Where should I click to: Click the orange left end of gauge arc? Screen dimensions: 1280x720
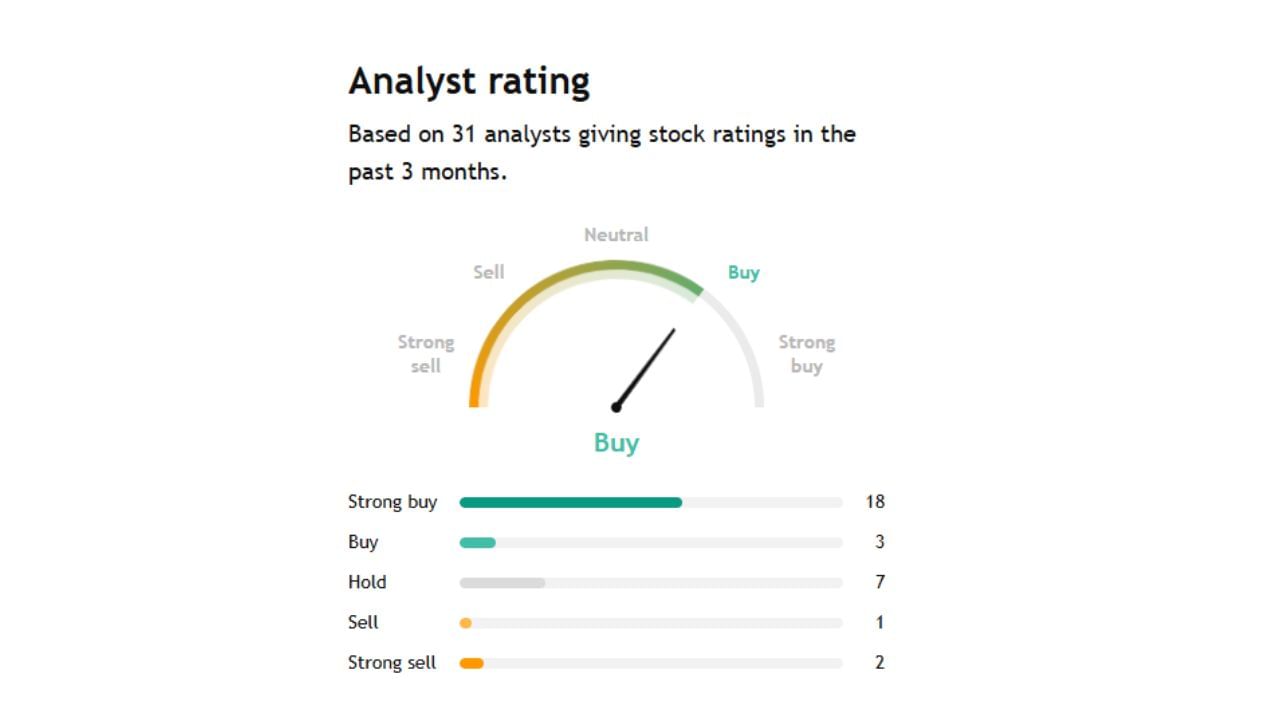(476, 385)
